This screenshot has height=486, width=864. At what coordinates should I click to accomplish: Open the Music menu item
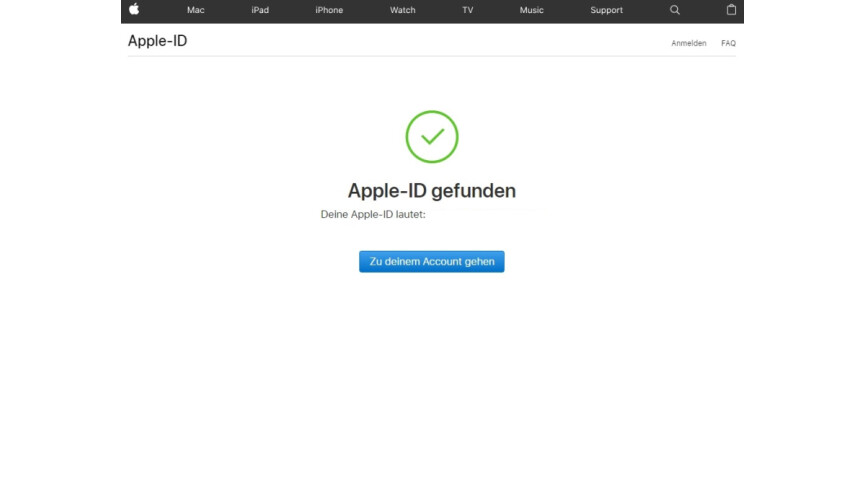pyautogui.click(x=531, y=10)
